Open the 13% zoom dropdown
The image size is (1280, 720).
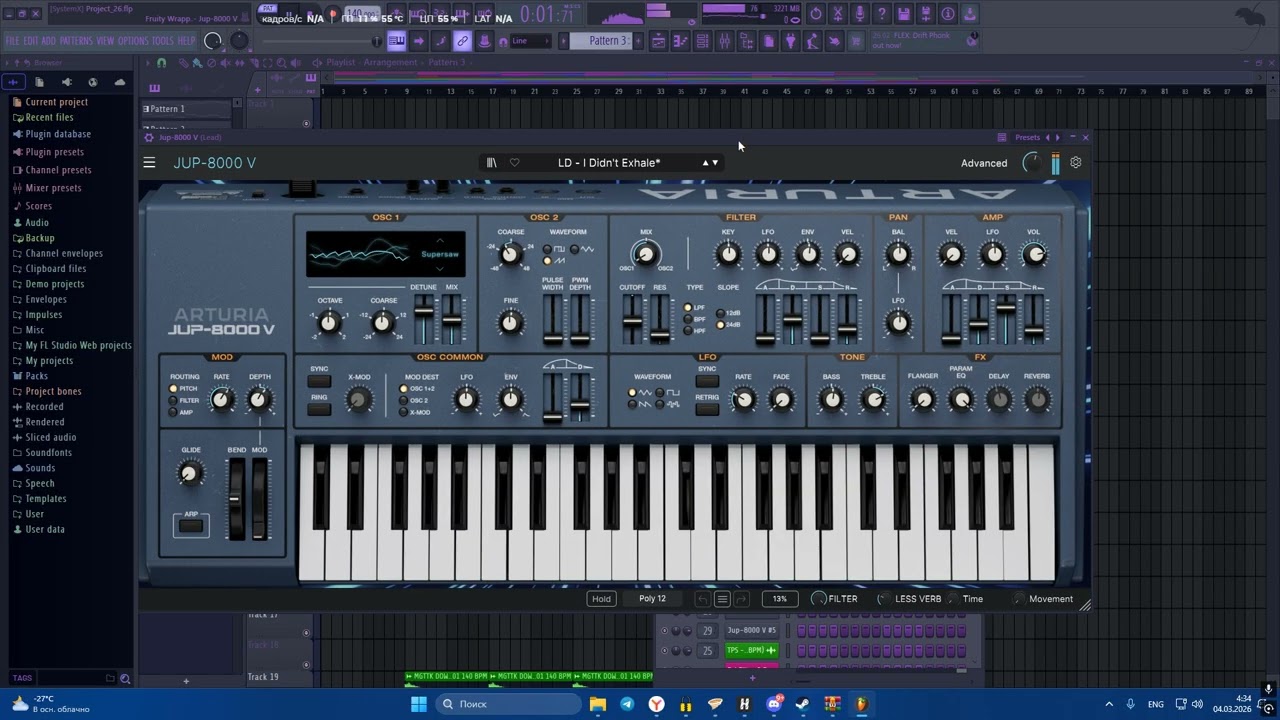coord(780,599)
